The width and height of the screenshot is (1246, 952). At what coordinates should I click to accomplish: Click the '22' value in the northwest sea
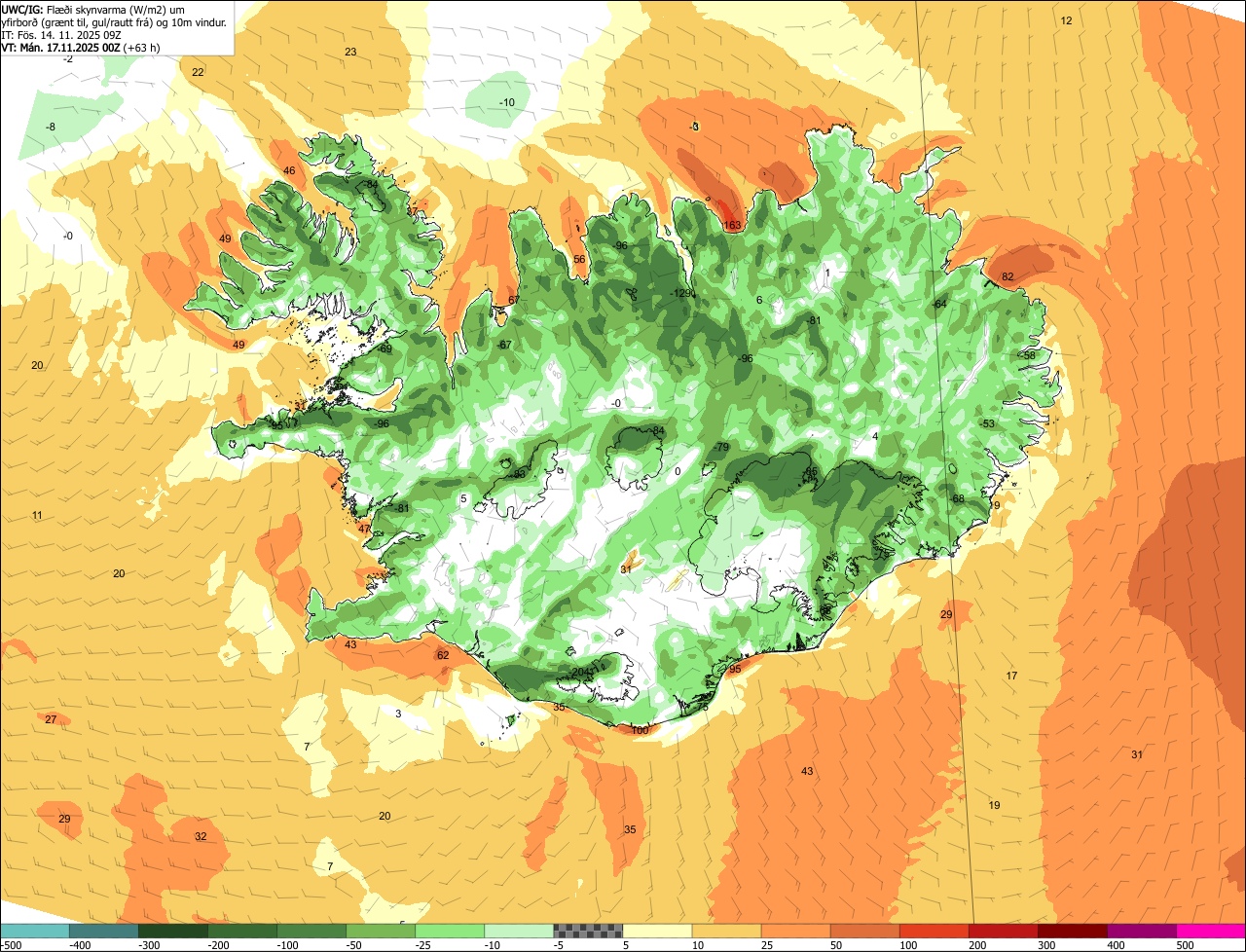(198, 72)
